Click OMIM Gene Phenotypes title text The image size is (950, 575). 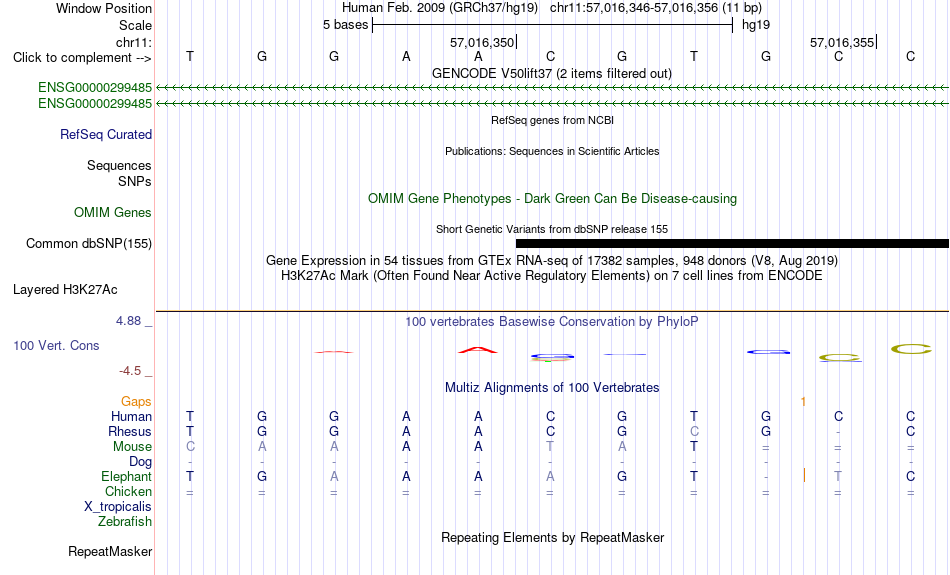point(553,199)
